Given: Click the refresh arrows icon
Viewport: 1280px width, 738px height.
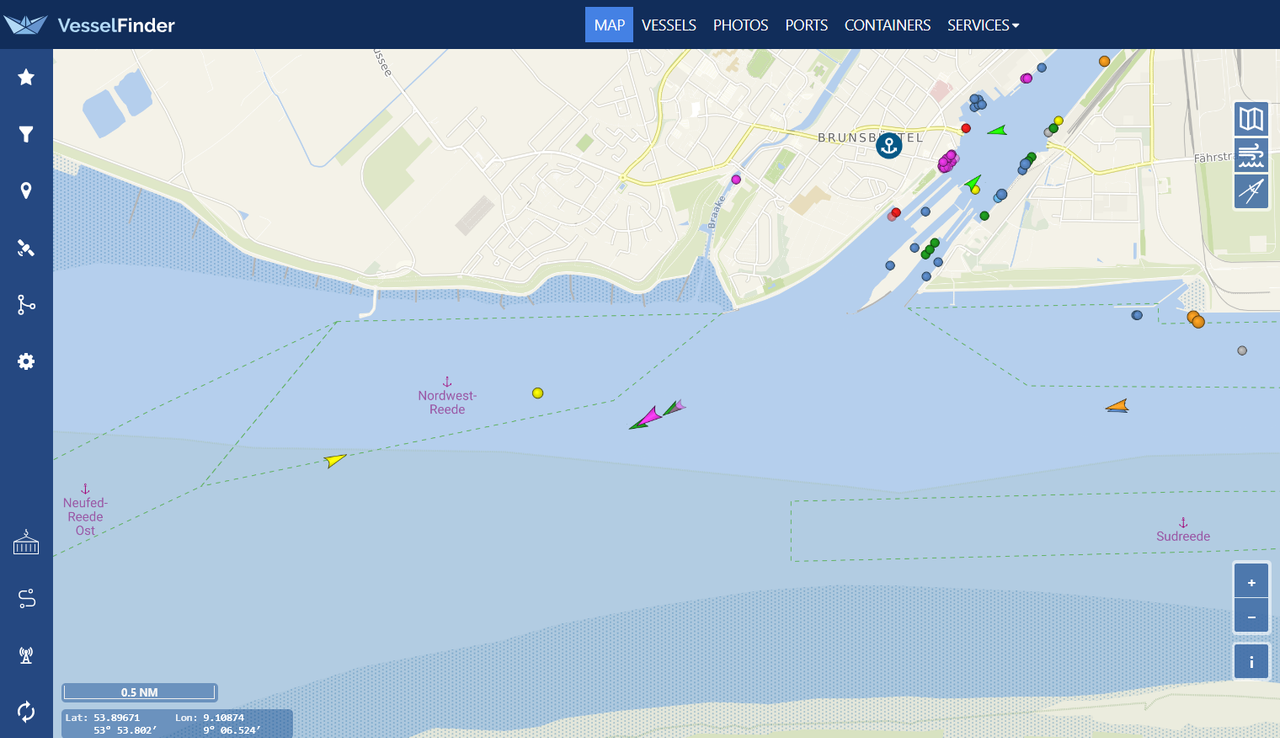Looking at the screenshot, I should pyautogui.click(x=26, y=712).
